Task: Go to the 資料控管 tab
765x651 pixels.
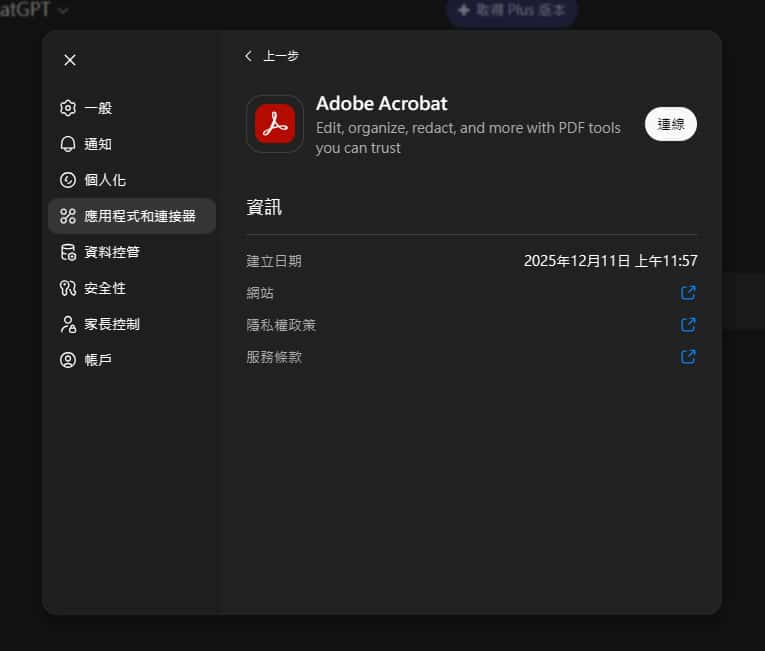Action: coord(132,252)
